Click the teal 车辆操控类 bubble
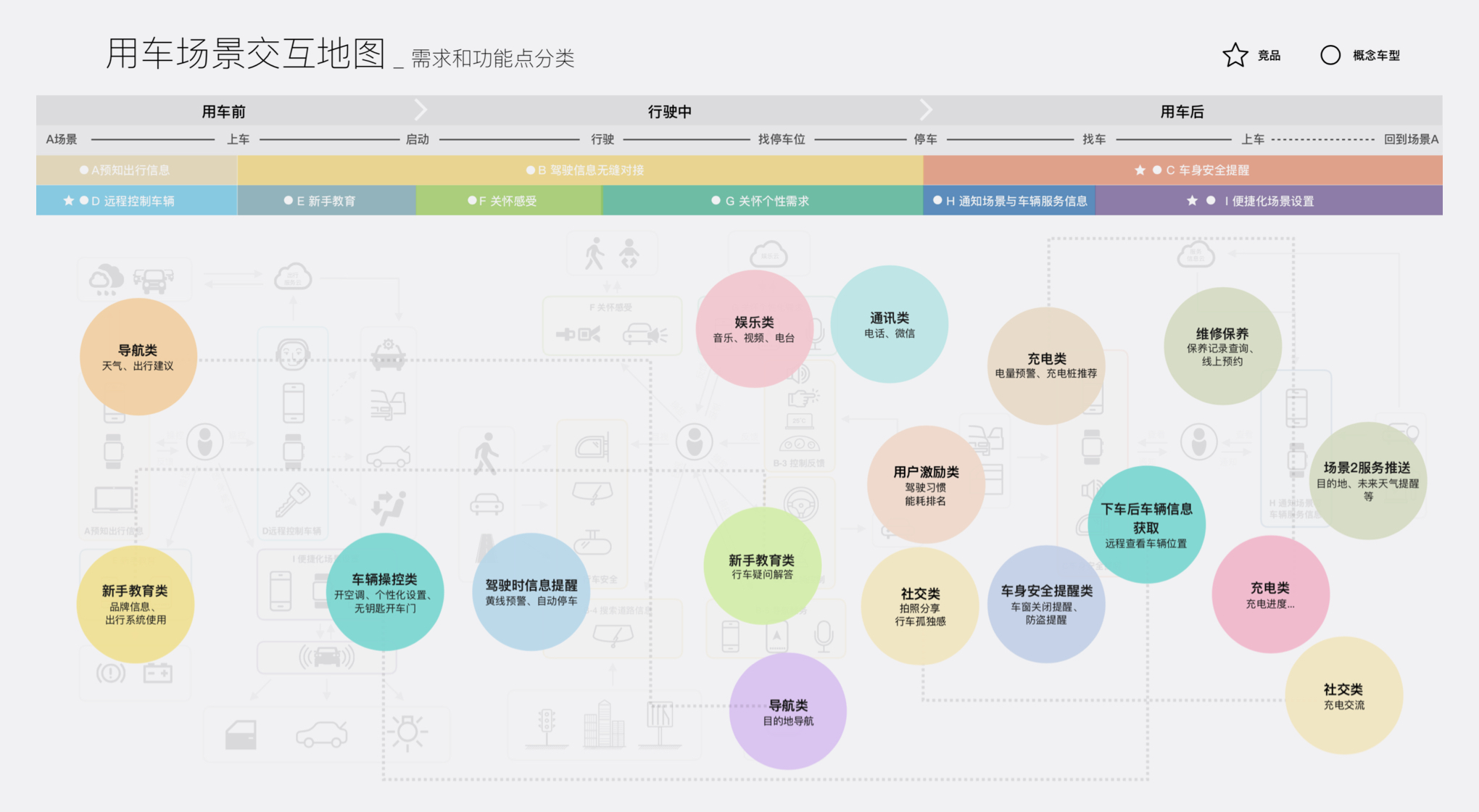This screenshot has height=812, width=1479. [385, 592]
